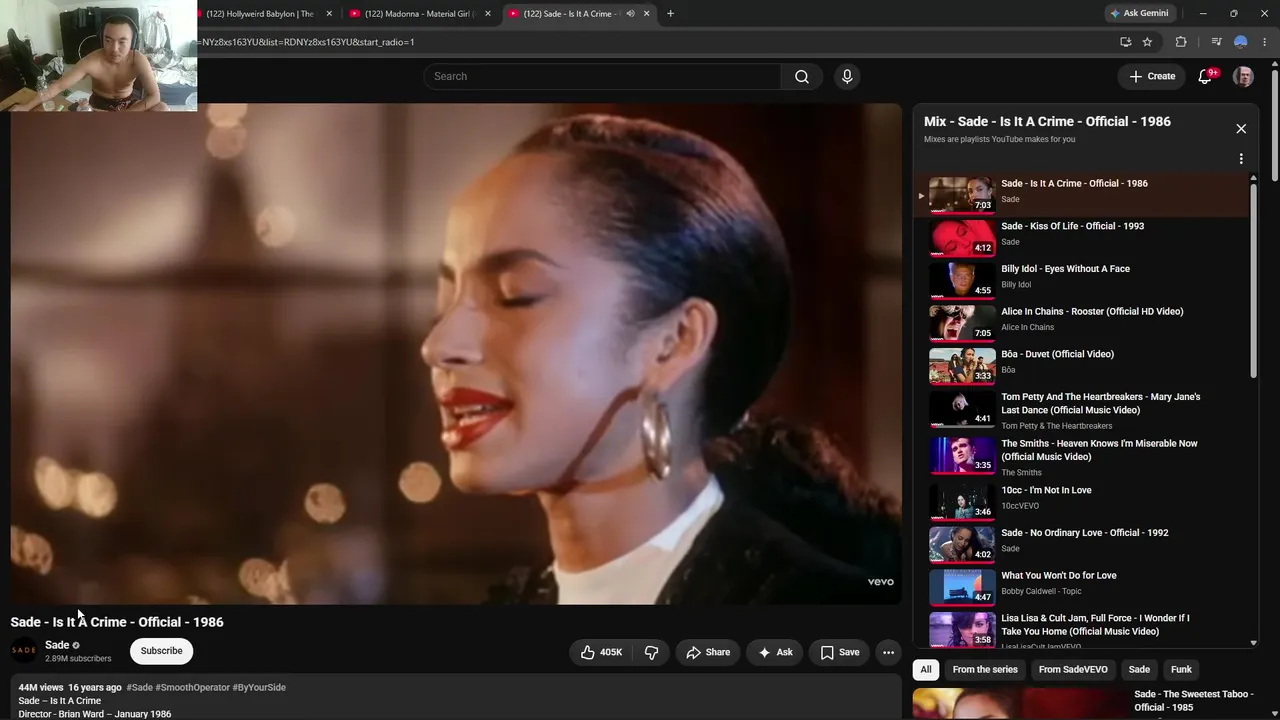Switch to the Madonna - Material Girl tab
This screenshot has height=720, width=1280.
pos(420,14)
